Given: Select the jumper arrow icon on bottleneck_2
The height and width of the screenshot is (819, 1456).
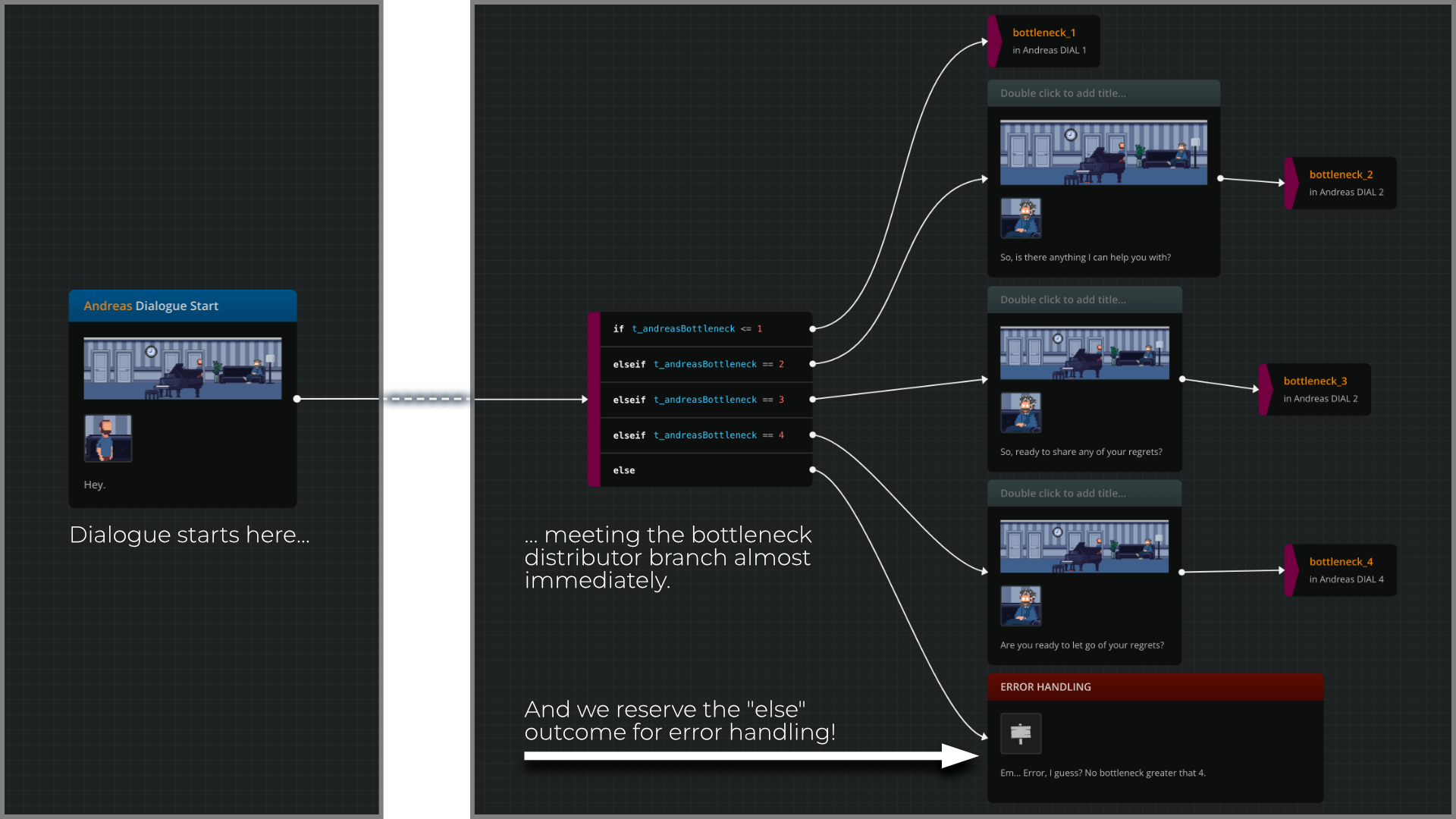Looking at the screenshot, I should [x=1291, y=183].
